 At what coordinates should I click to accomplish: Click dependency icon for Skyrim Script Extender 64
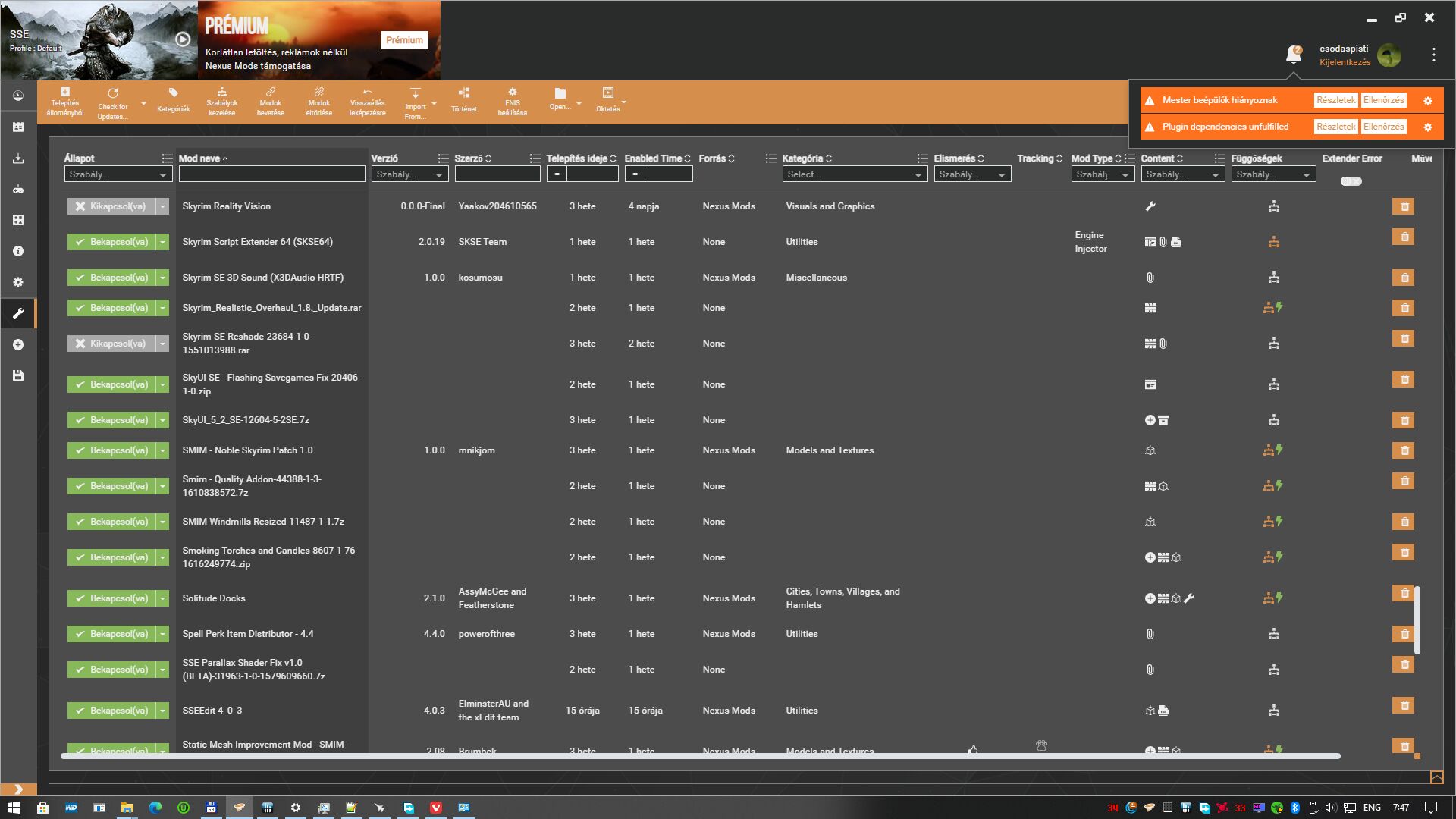[x=1274, y=242]
